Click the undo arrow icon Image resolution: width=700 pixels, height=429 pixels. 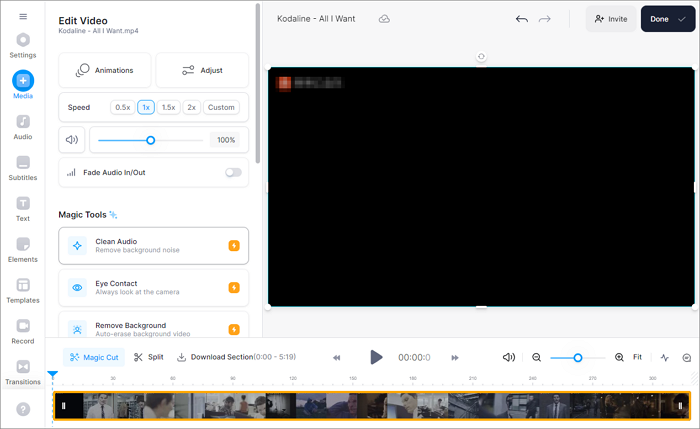click(521, 19)
